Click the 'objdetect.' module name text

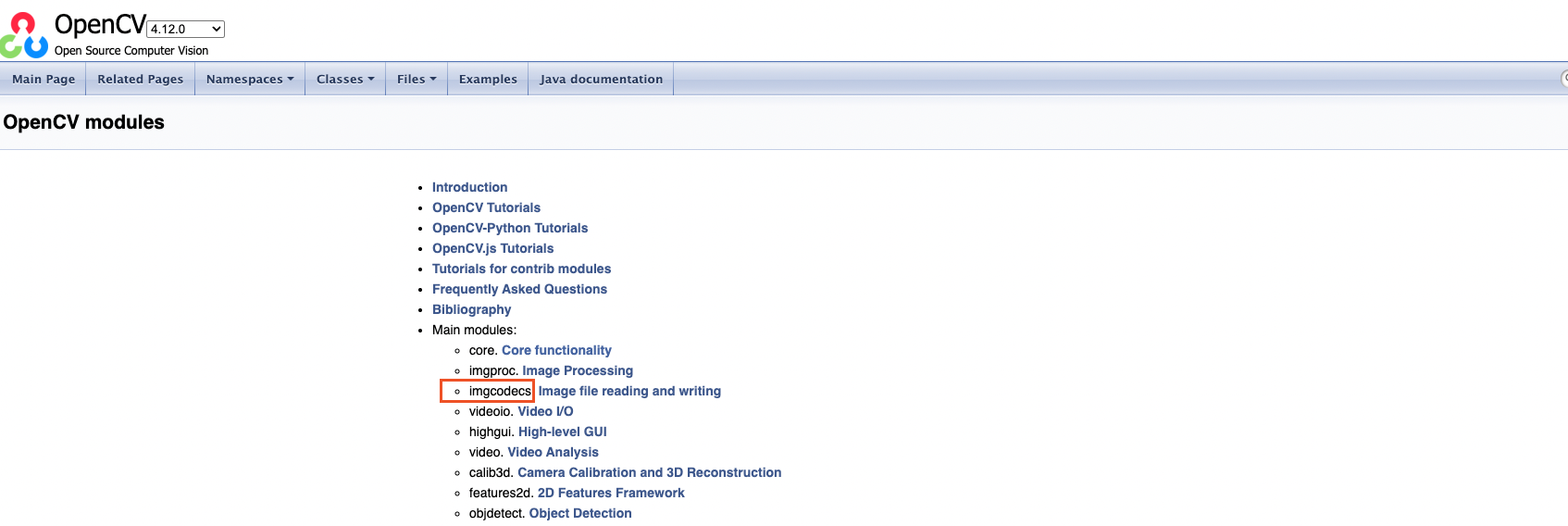point(497,513)
